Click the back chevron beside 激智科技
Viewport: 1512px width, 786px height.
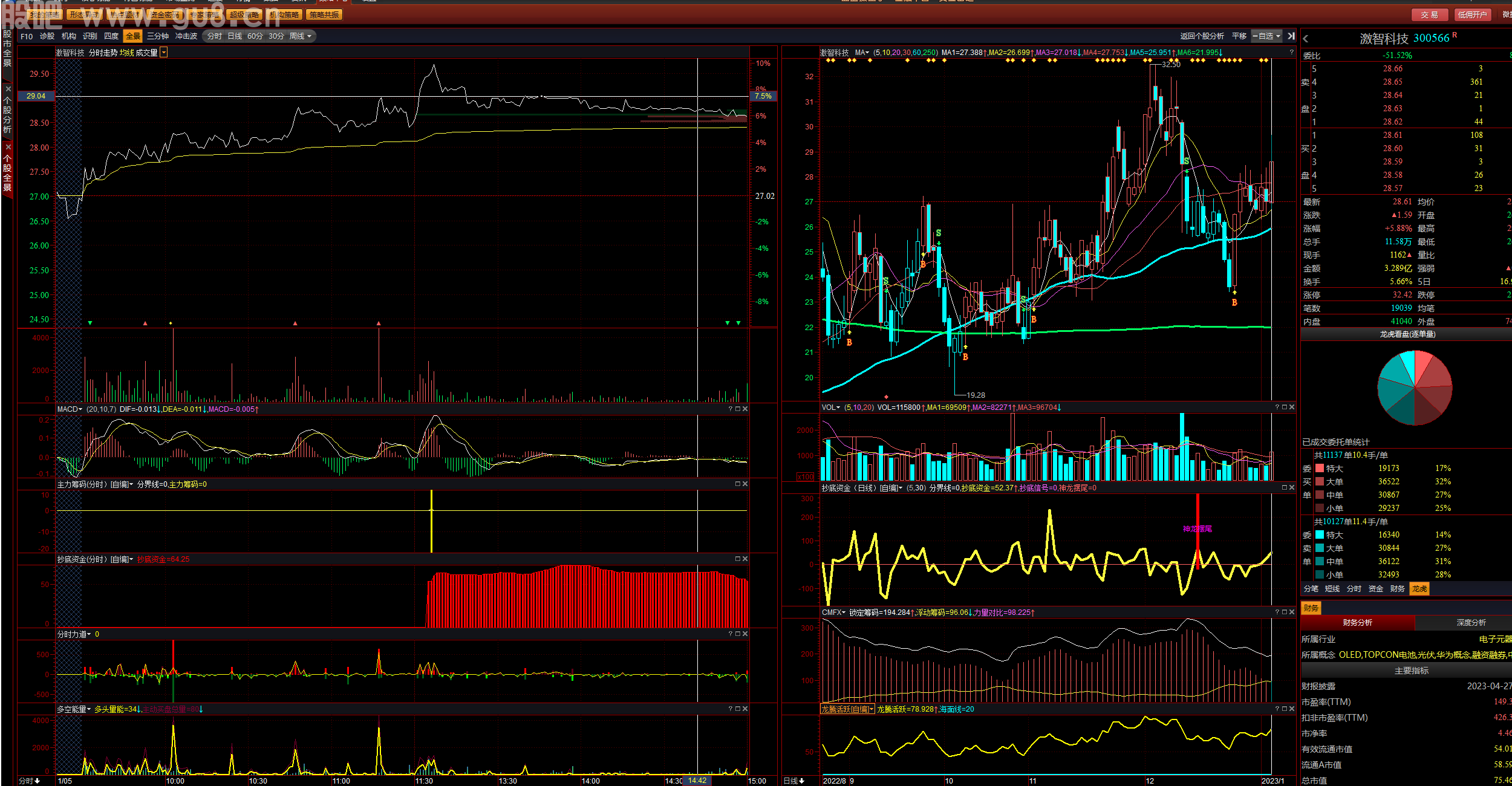[x=1306, y=39]
